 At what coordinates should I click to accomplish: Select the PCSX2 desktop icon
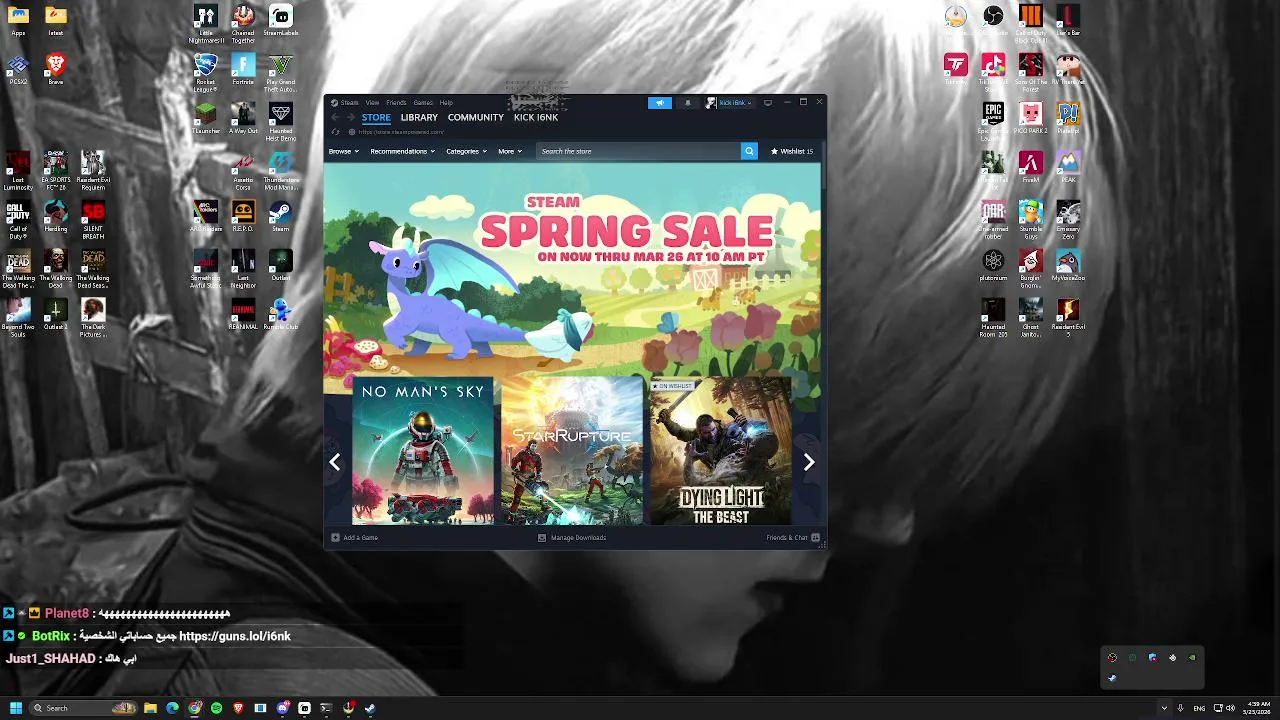18,70
